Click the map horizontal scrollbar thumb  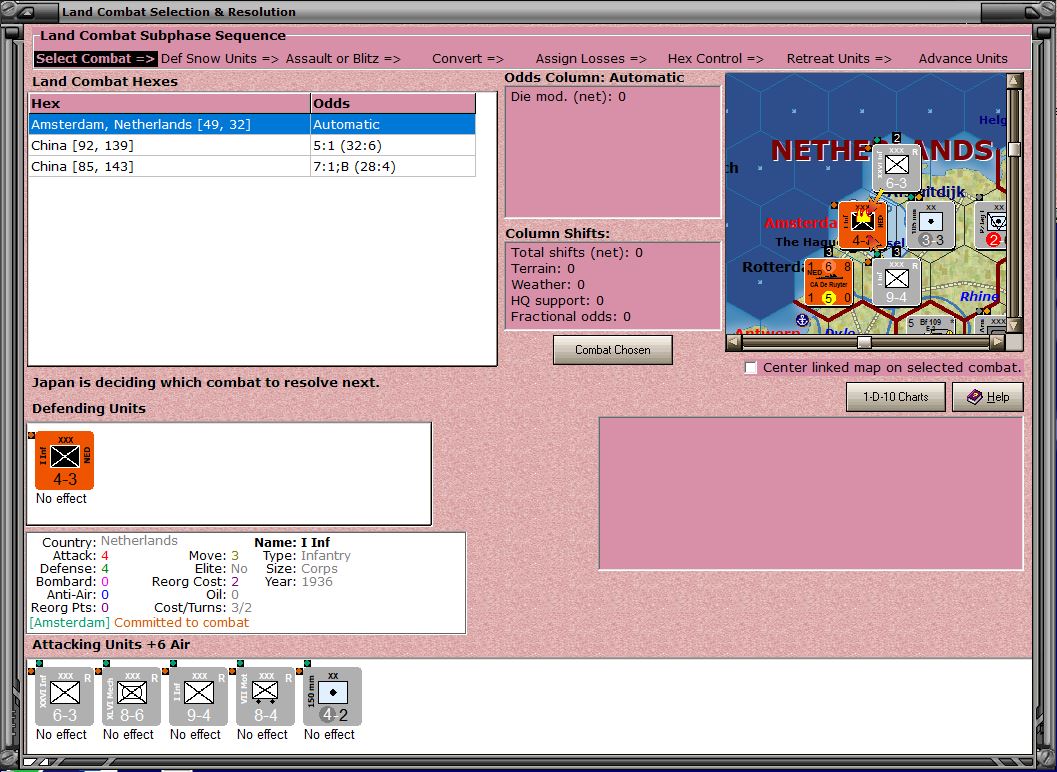(x=864, y=343)
